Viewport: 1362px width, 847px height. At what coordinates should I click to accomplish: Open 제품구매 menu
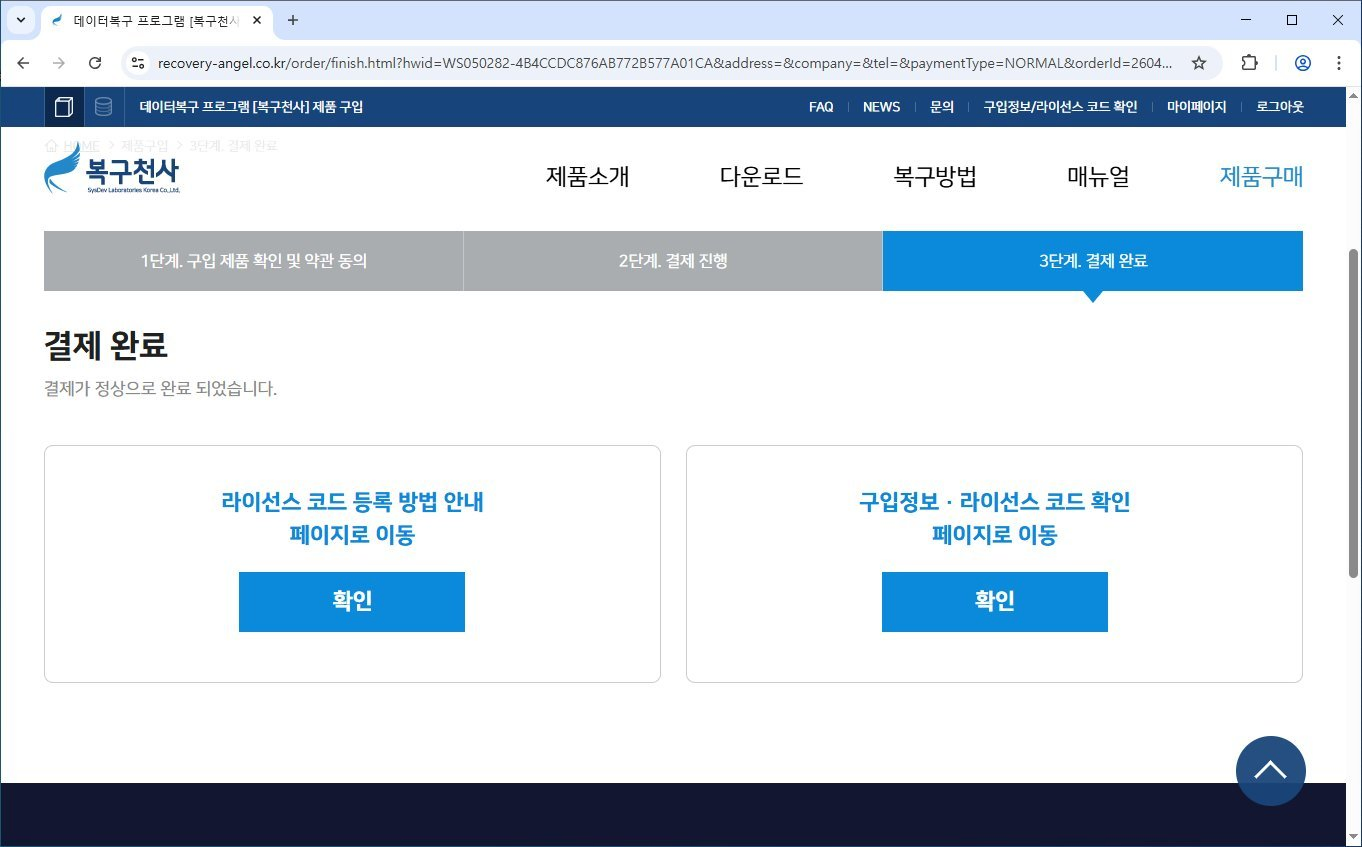click(x=1261, y=177)
